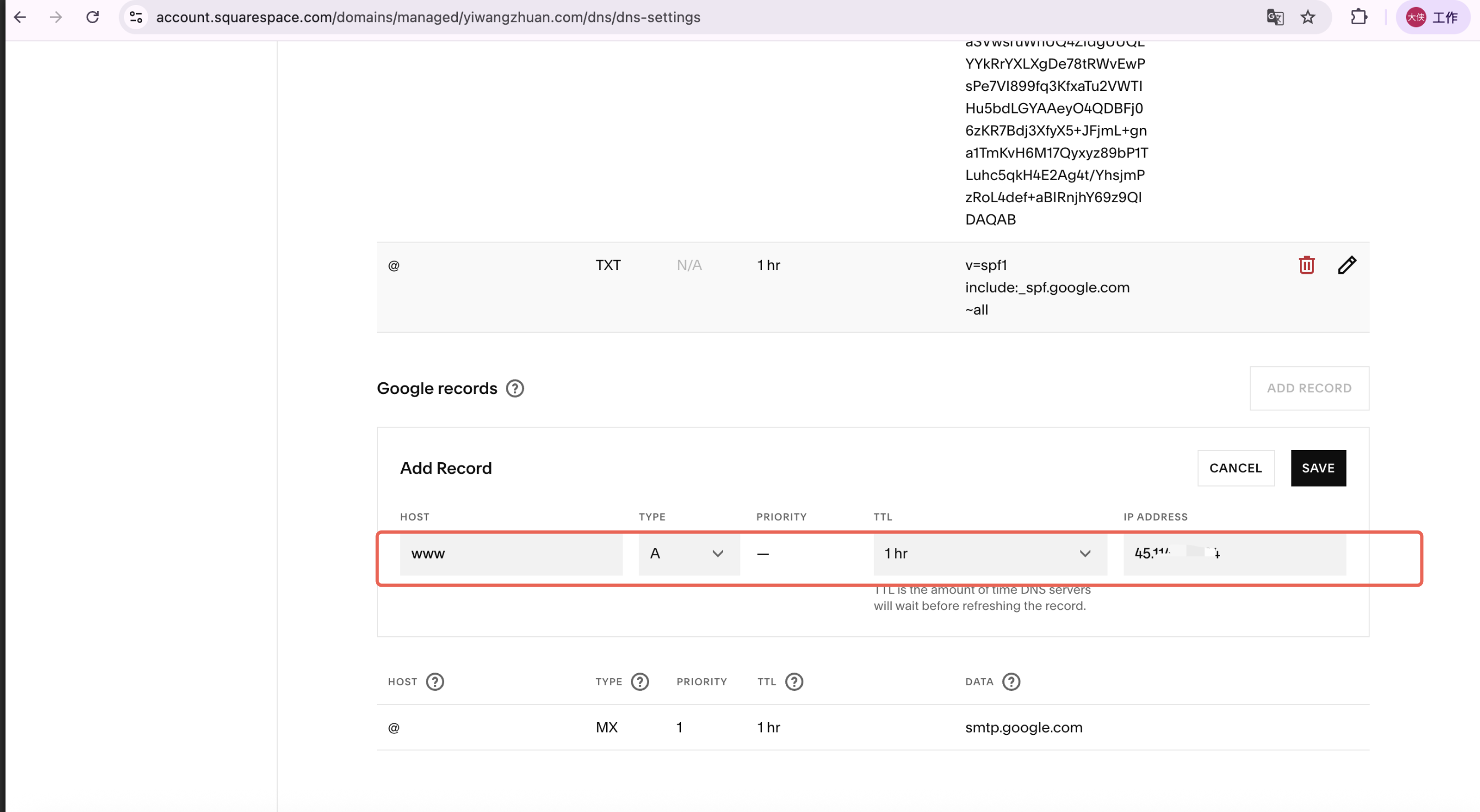Open site information via the tune icon
Screen dimensions: 1480x812
coord(136,17)
